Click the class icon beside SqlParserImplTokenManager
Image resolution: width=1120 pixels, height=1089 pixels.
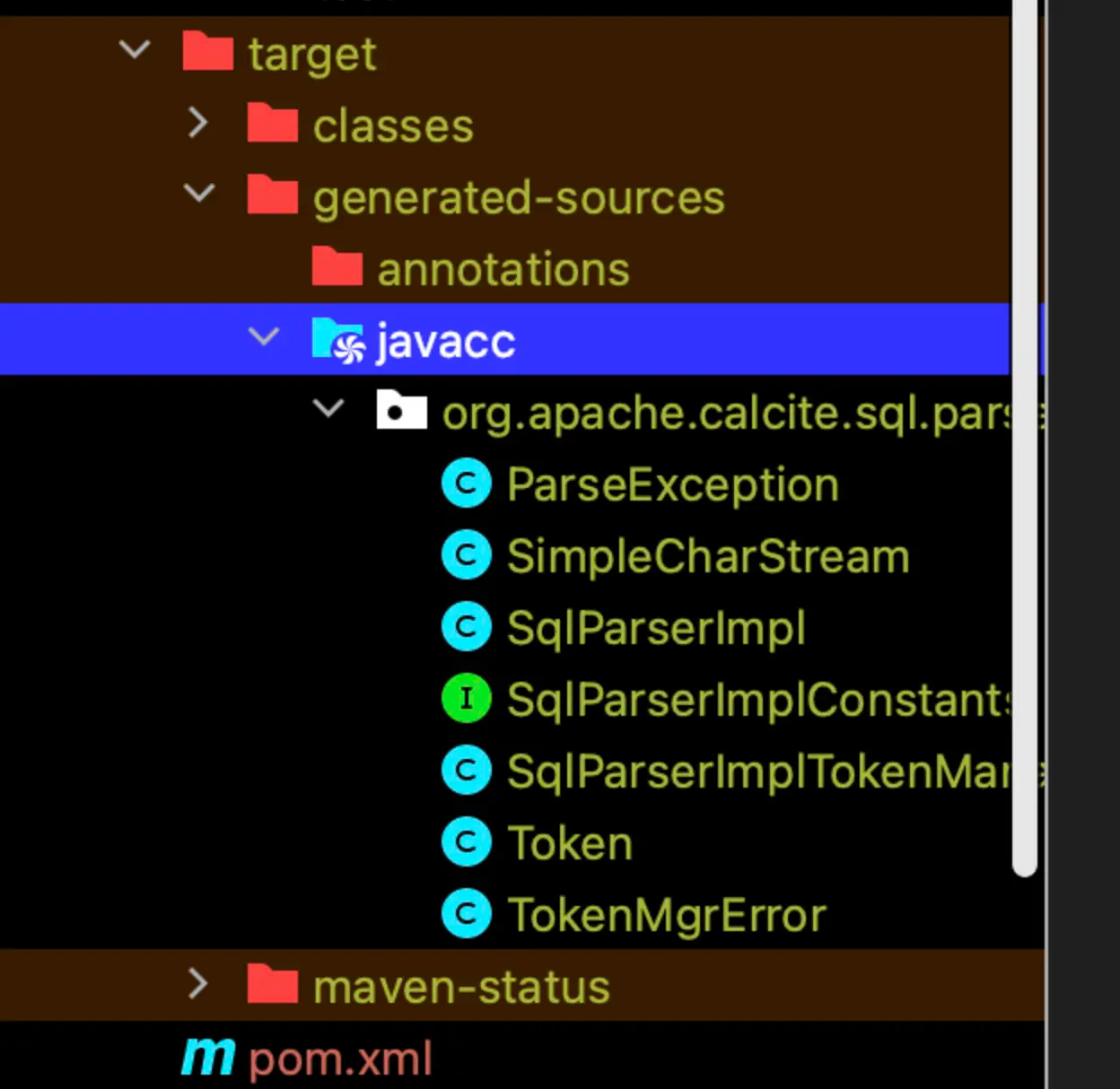(466, 770)
